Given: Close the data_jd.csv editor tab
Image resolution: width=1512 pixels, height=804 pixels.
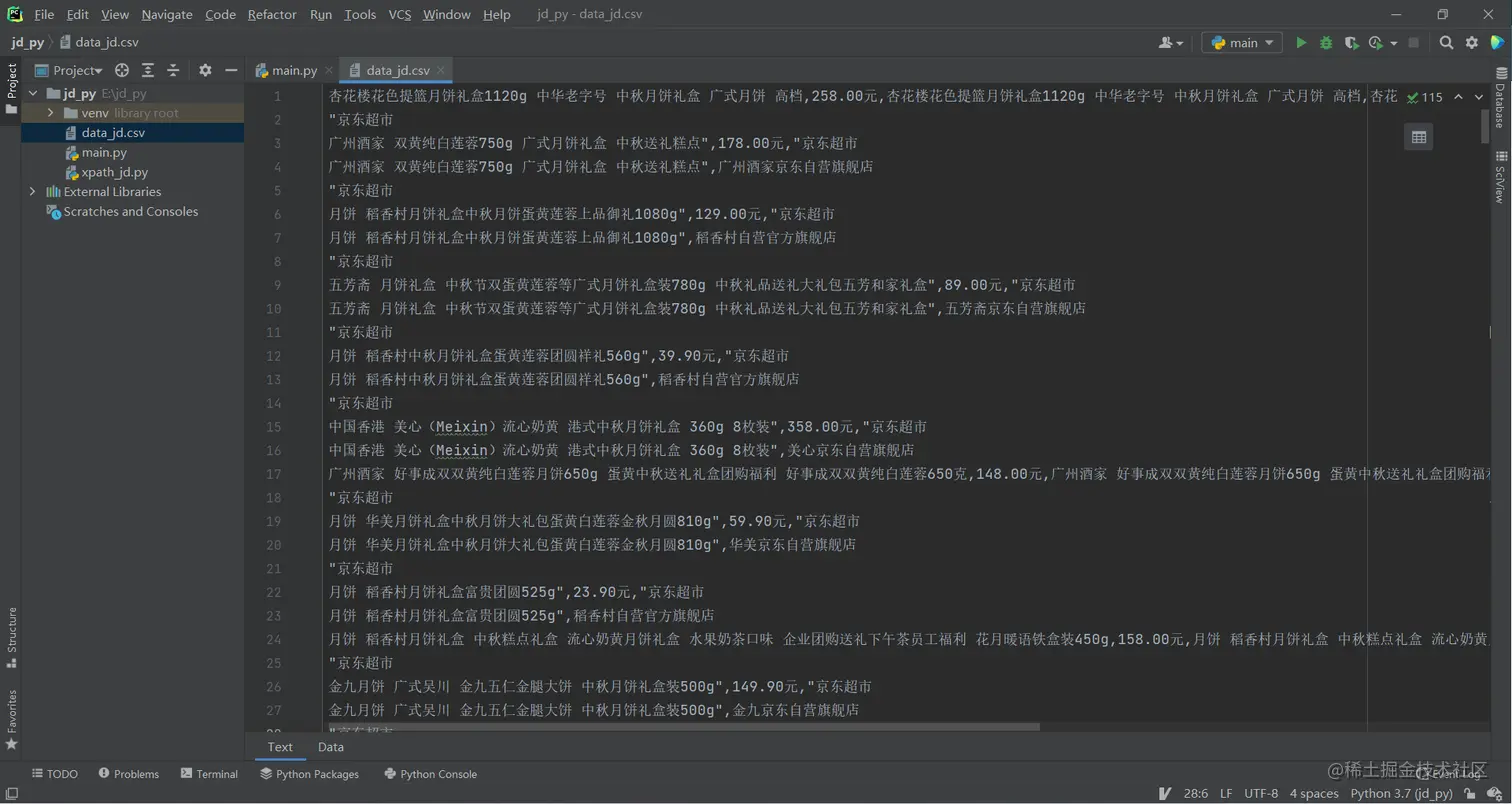Looking at the screenshot, I should [442, 70].
